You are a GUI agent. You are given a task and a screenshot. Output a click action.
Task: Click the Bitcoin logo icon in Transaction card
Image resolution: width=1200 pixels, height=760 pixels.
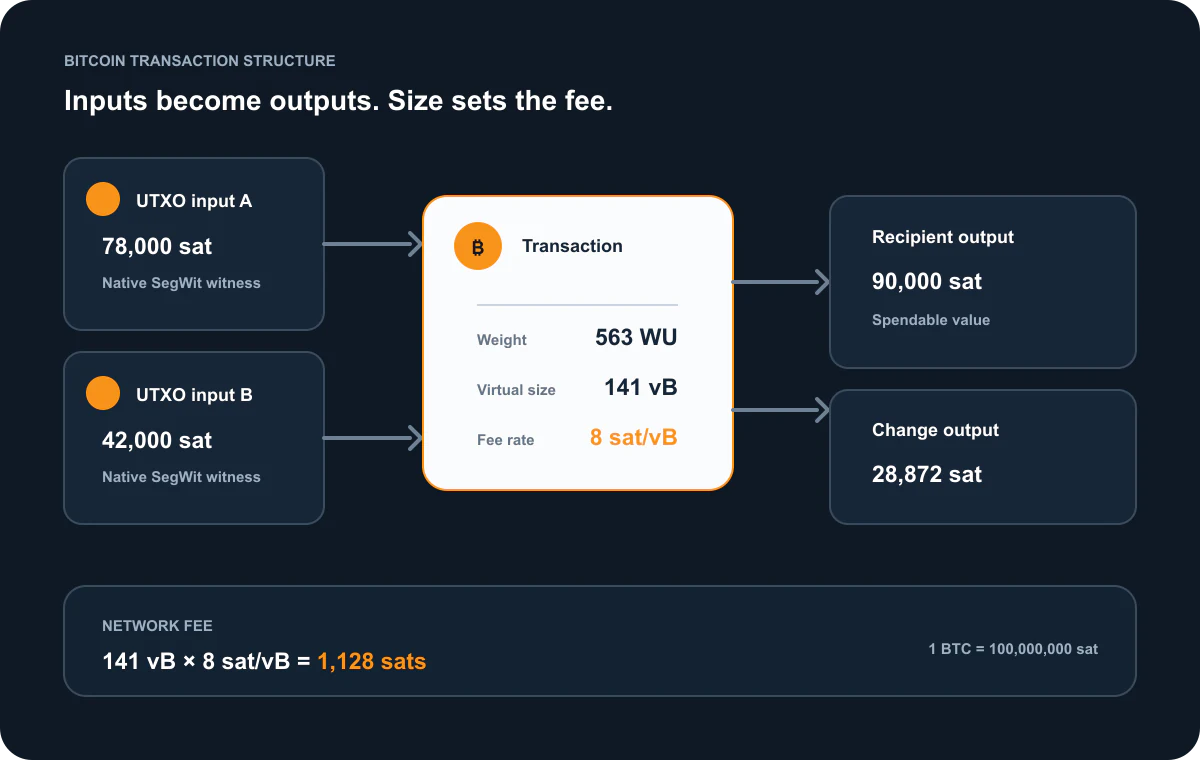click(478, 246)
